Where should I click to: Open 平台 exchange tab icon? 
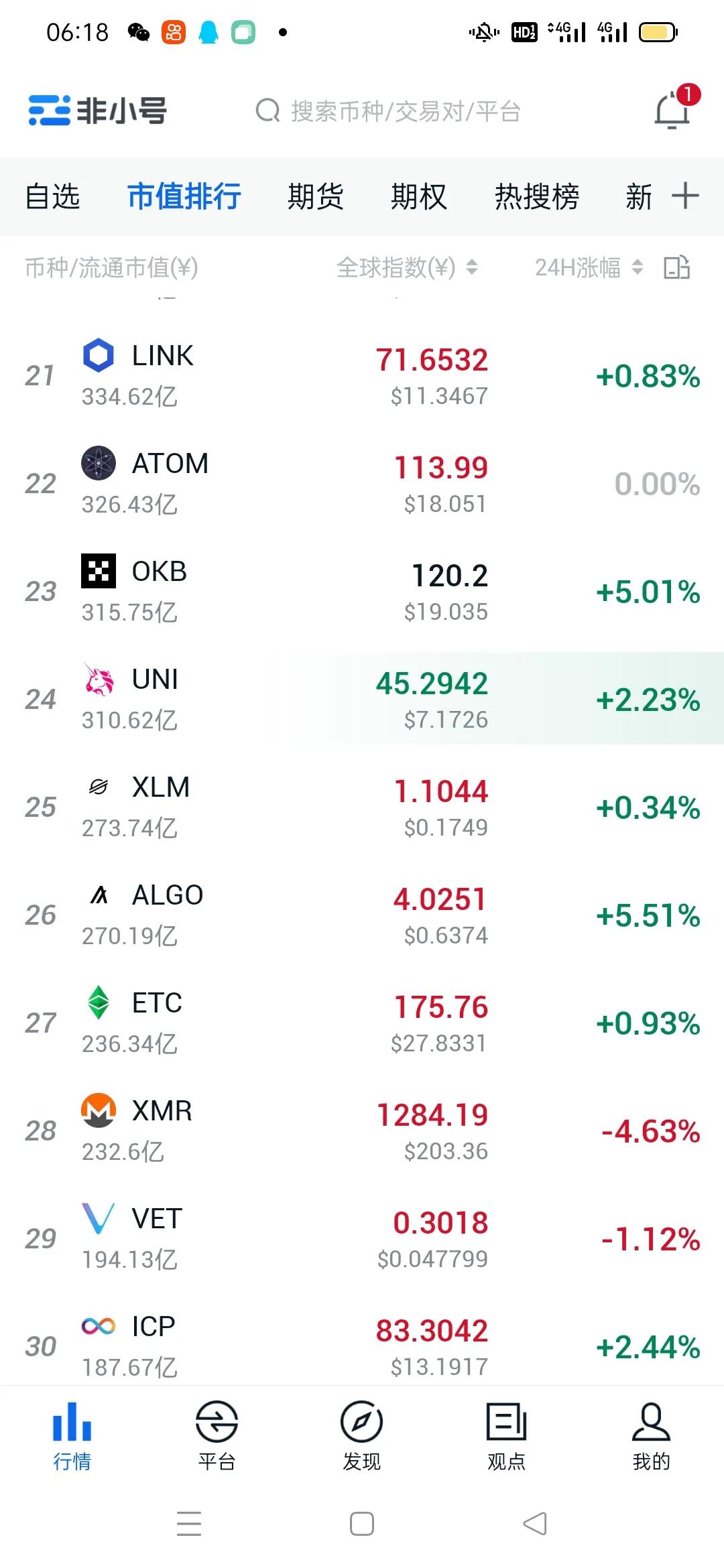pyautogui.click(x=217, y=1421)
